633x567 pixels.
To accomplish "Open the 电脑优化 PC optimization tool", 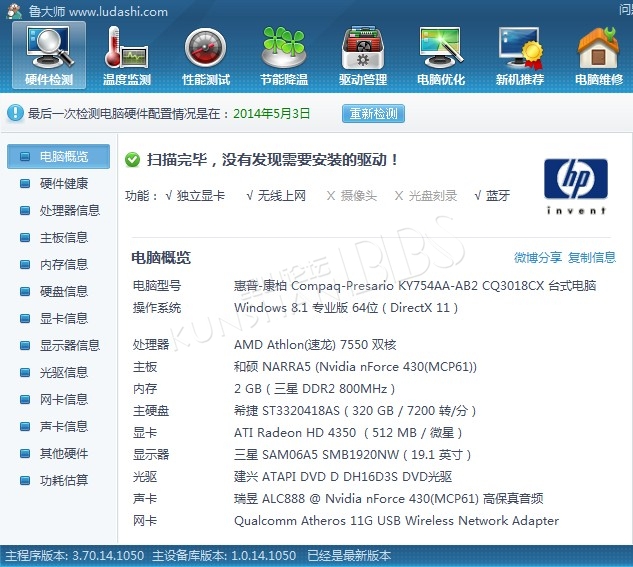I will [x=441, y=56].
